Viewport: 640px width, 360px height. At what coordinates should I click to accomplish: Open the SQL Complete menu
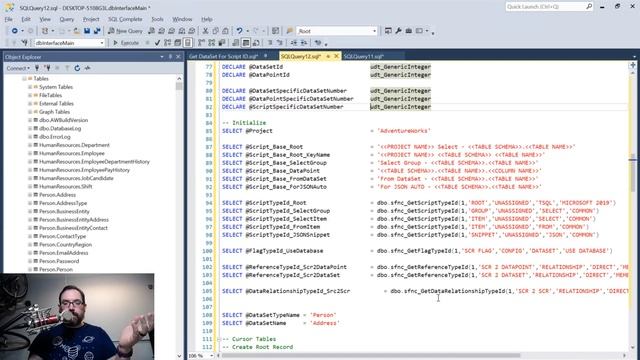click(125, 19)
